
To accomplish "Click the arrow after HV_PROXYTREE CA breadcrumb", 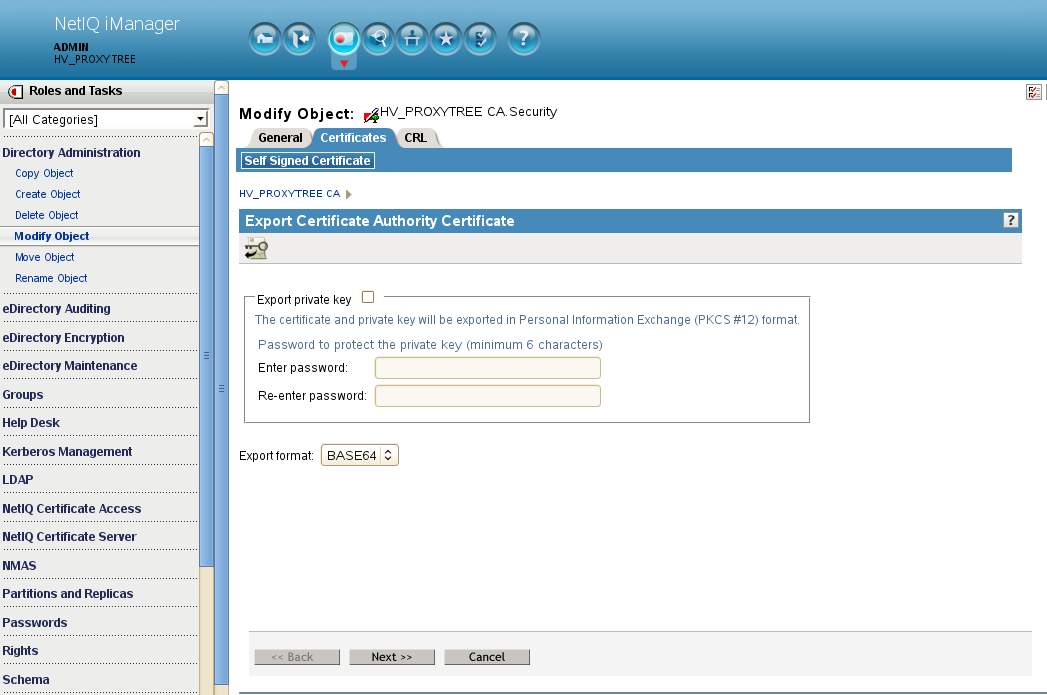I will 349,194.
